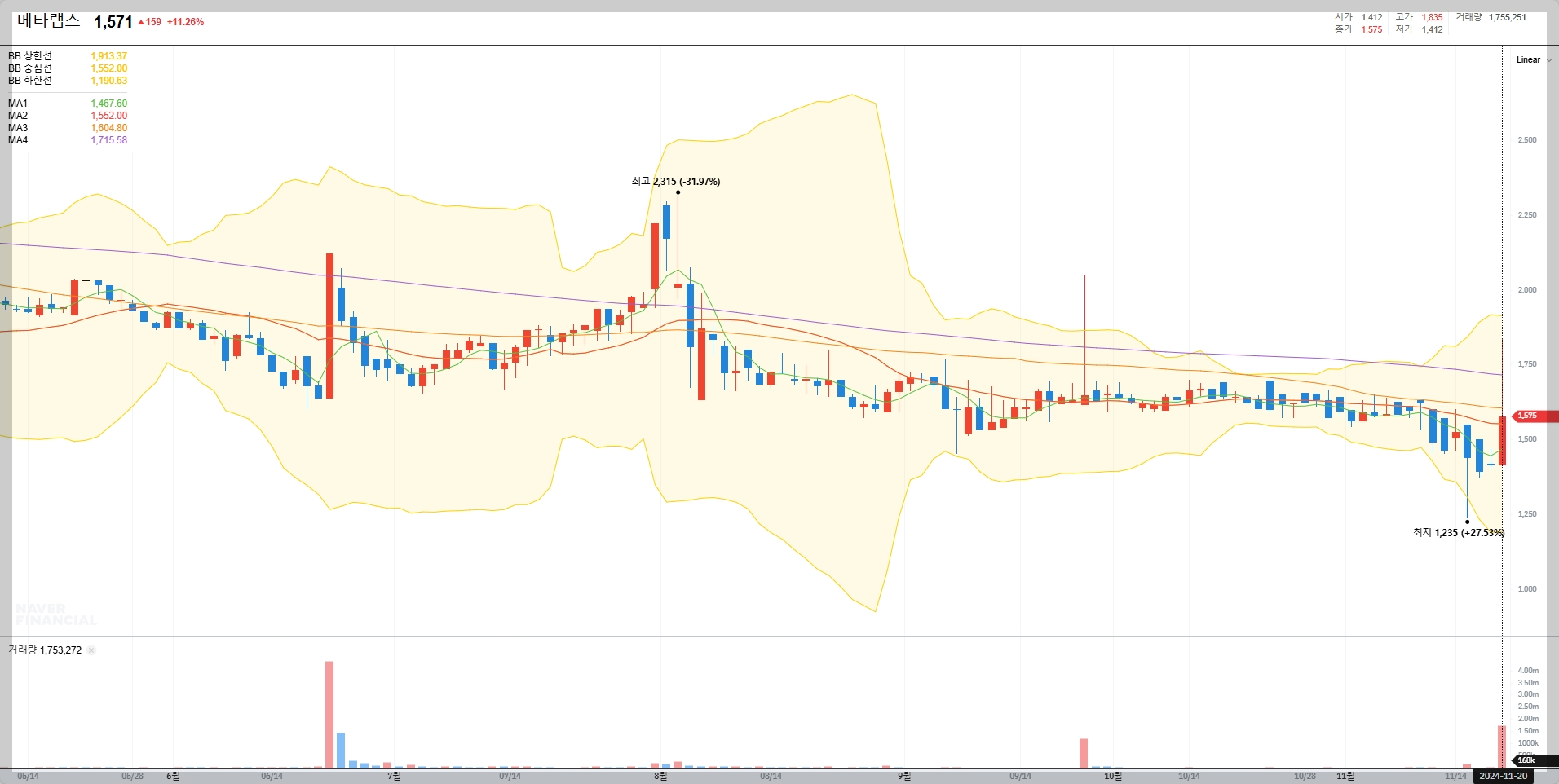Click the late-September red volume bar

coord(1084,753)
